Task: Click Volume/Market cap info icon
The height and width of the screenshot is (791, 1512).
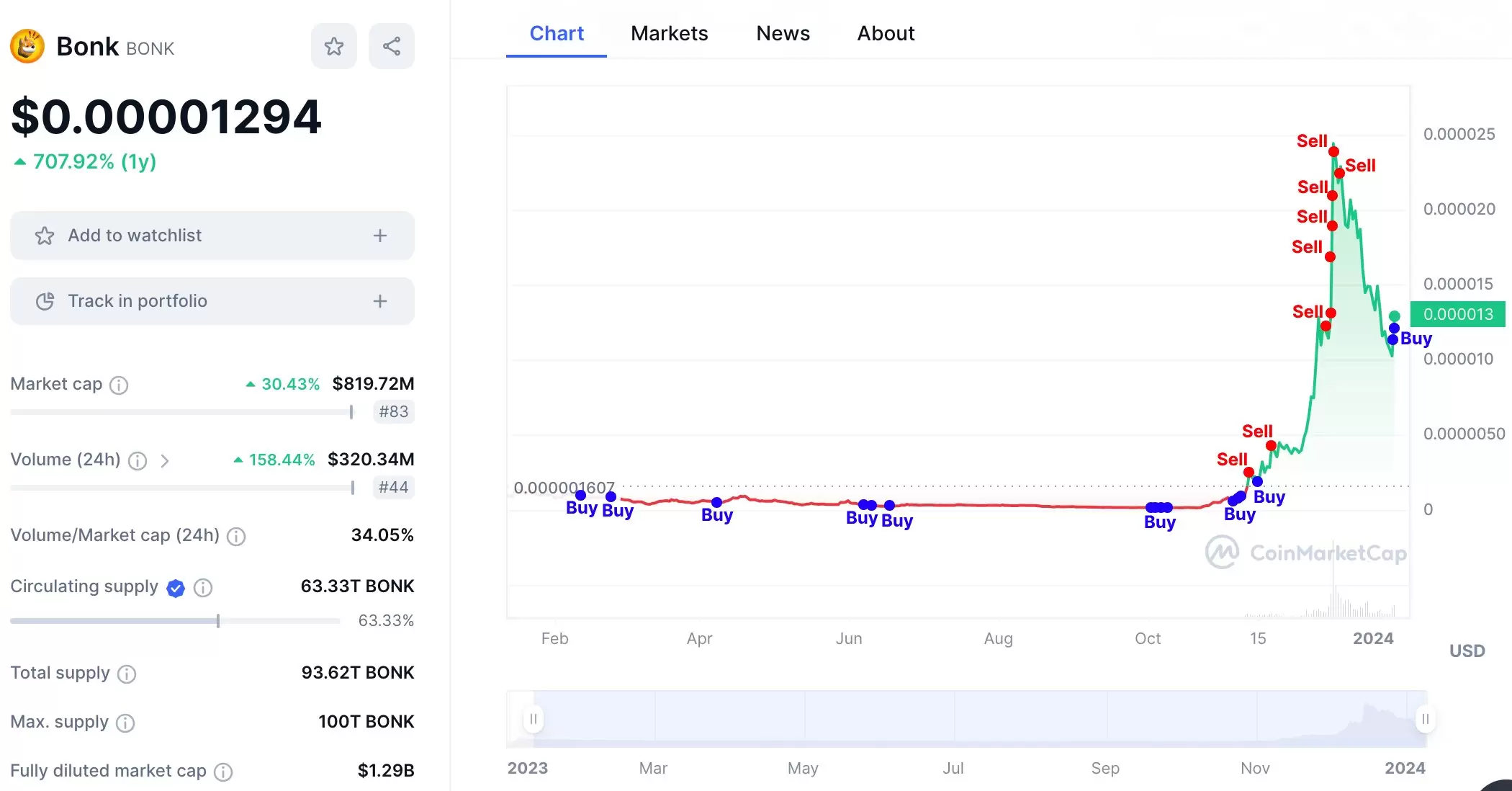Action: [236, 537]
